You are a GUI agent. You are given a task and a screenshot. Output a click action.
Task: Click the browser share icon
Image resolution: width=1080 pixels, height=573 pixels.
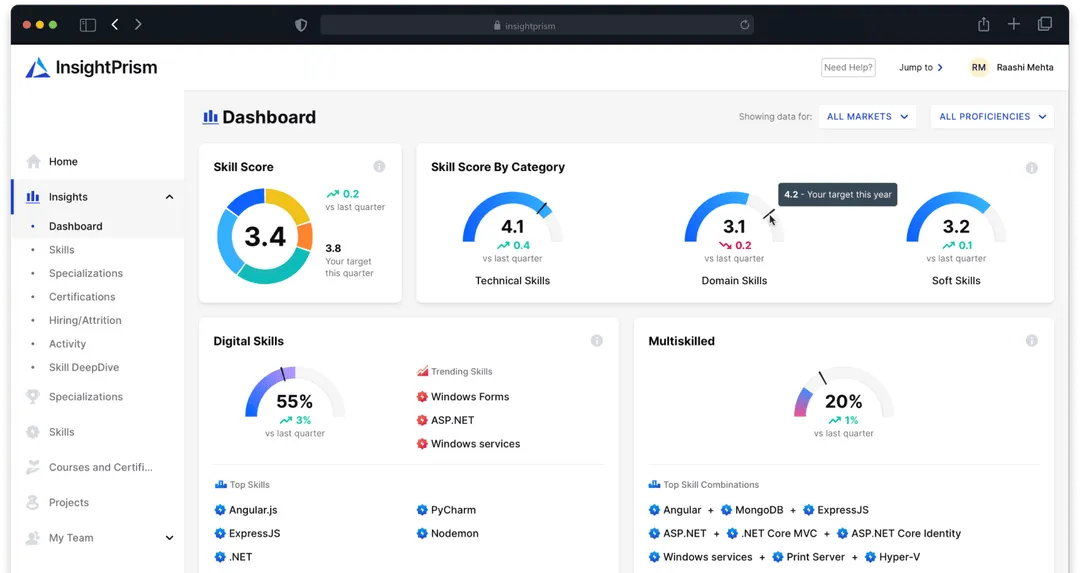click(983, 25)
